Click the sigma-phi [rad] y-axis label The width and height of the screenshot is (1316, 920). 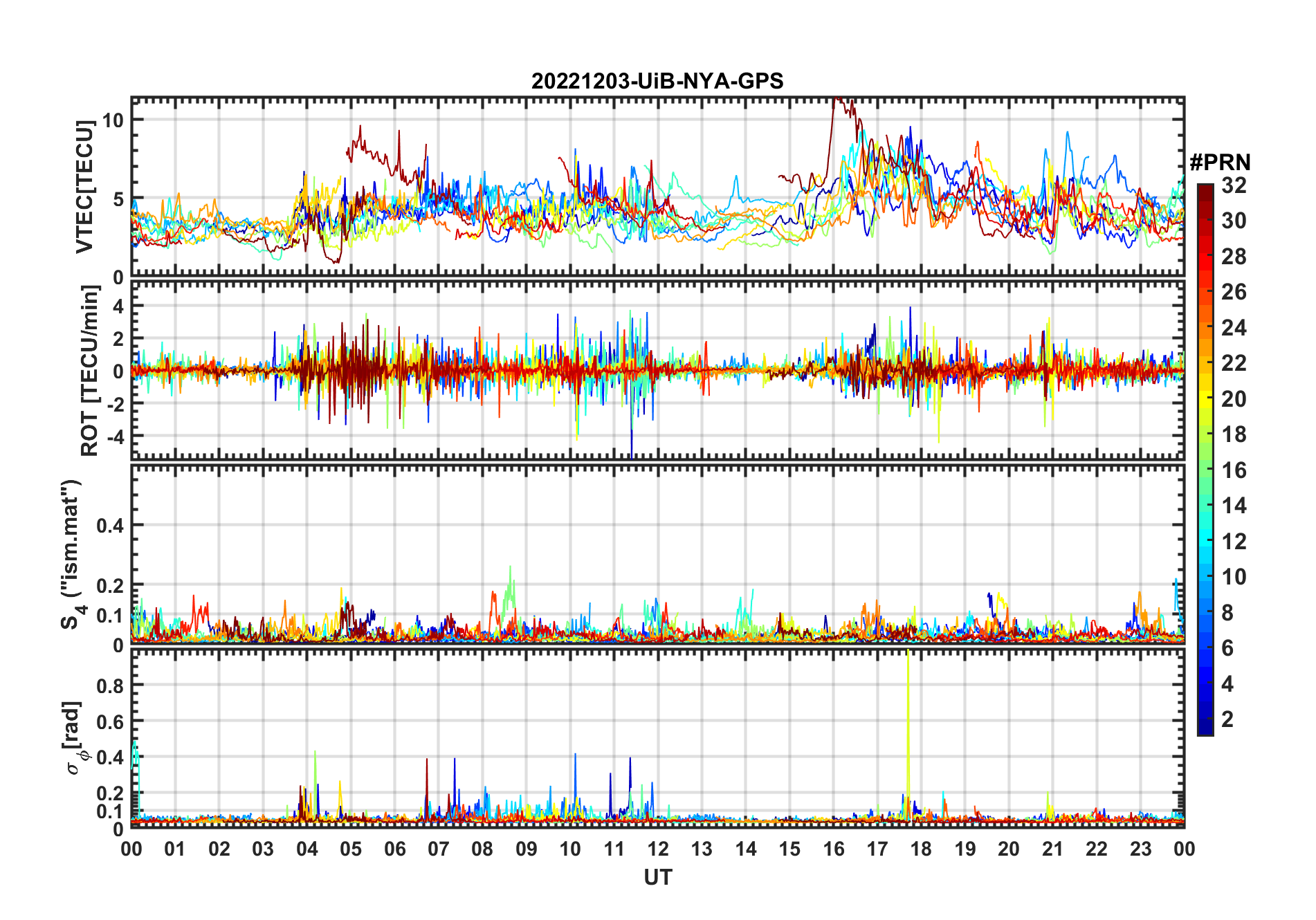(75, 738)
